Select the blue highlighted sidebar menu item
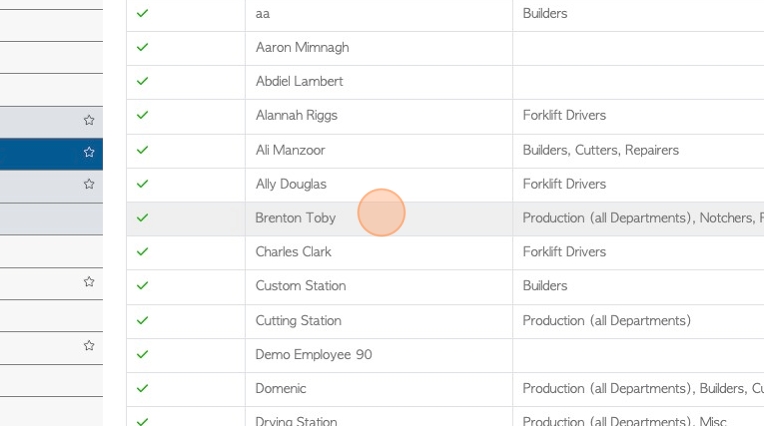The image size is (764, 426). pos(51,154)
